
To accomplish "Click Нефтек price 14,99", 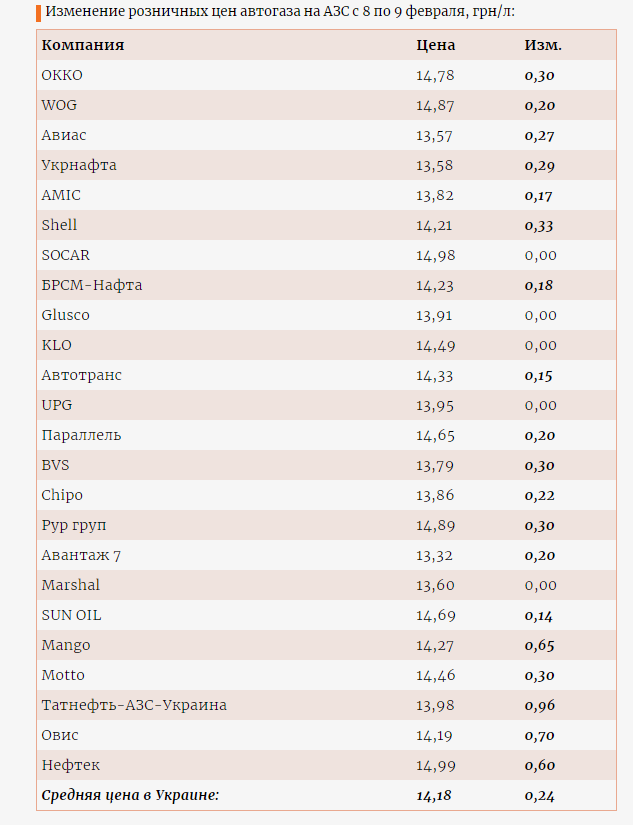I will pos(436,766).
